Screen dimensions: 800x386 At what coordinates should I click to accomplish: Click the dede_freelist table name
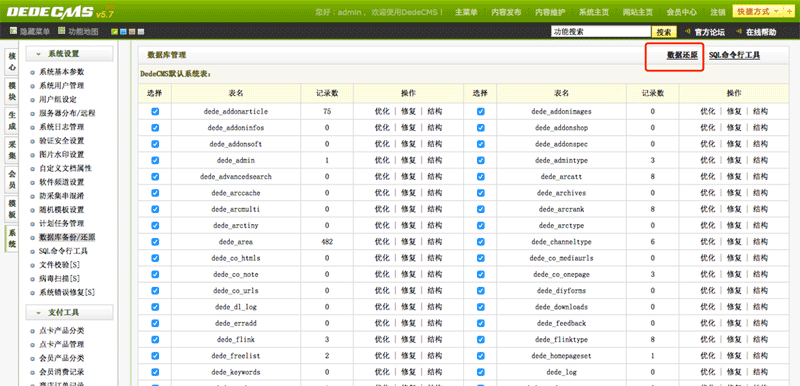click(236, 356)
